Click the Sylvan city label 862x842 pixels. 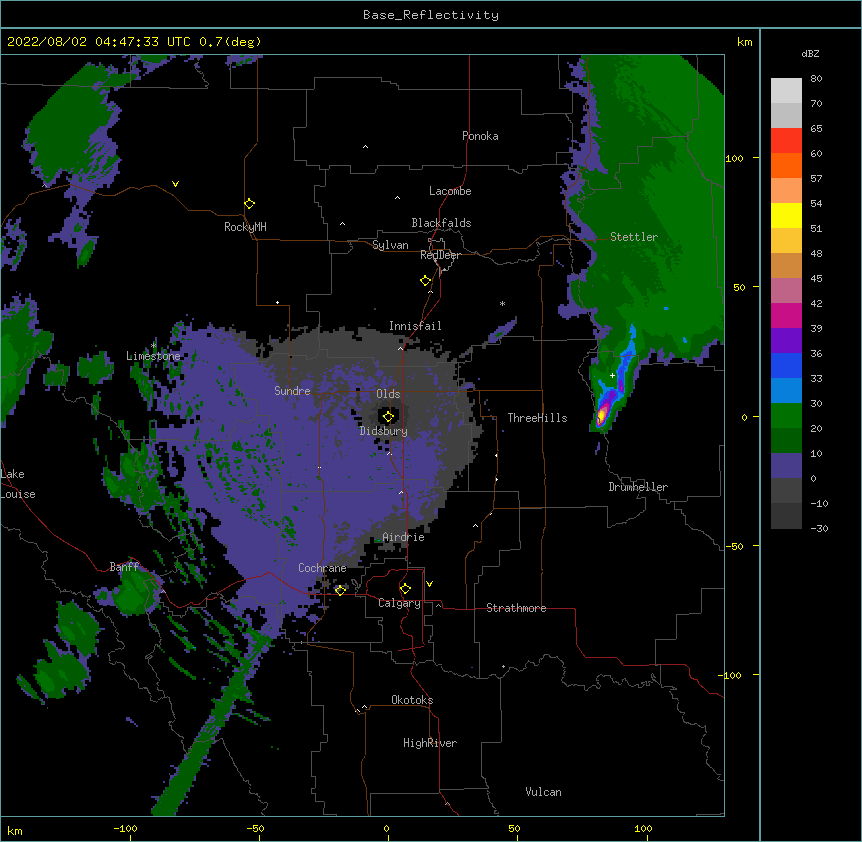coord(390,245)
